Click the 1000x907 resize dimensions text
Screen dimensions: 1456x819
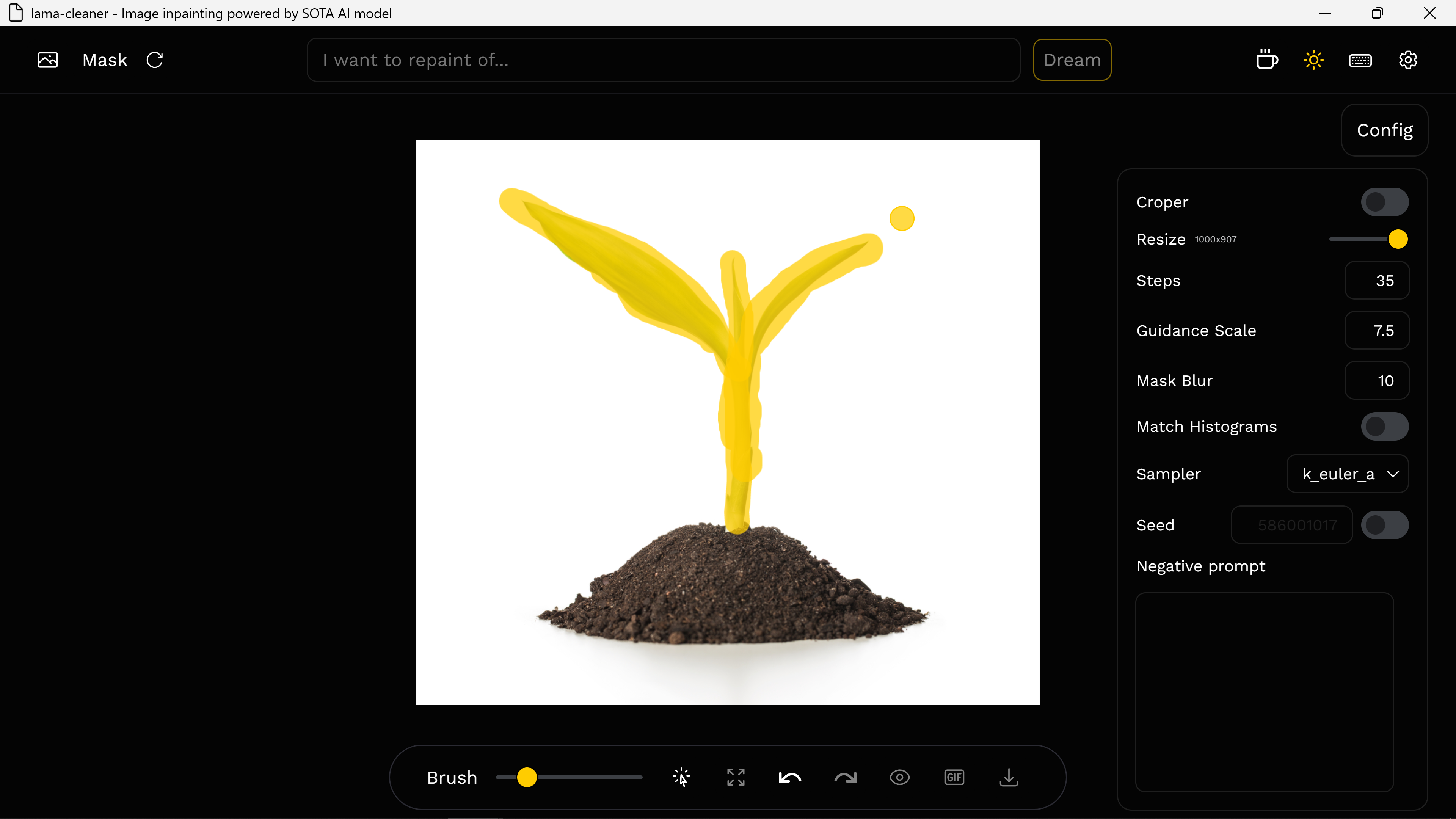(1215, 239)
